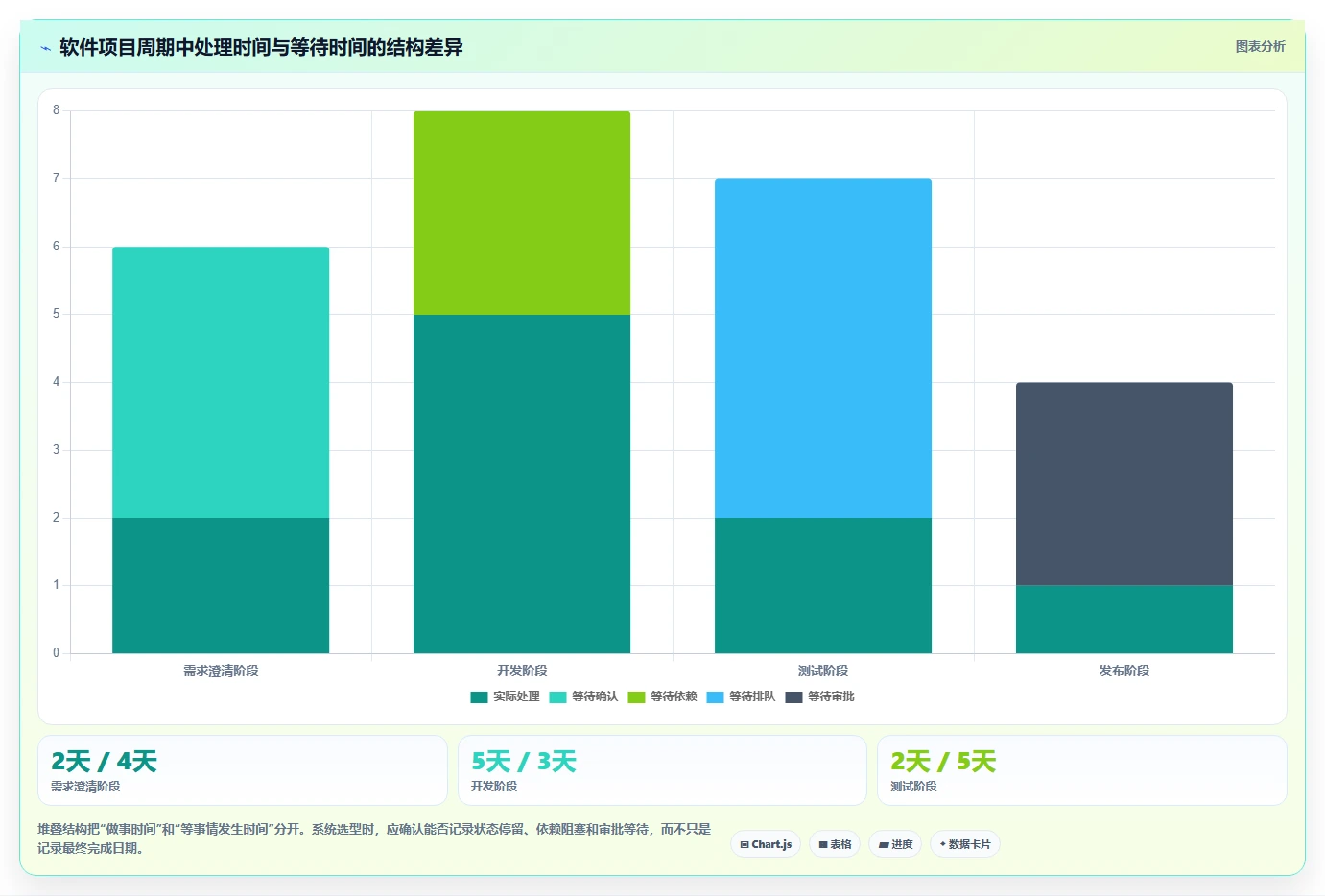Hide the 等待依赖 series via its legend label
The width and height of the screenshot is (1325, 896).
point(674,696)
